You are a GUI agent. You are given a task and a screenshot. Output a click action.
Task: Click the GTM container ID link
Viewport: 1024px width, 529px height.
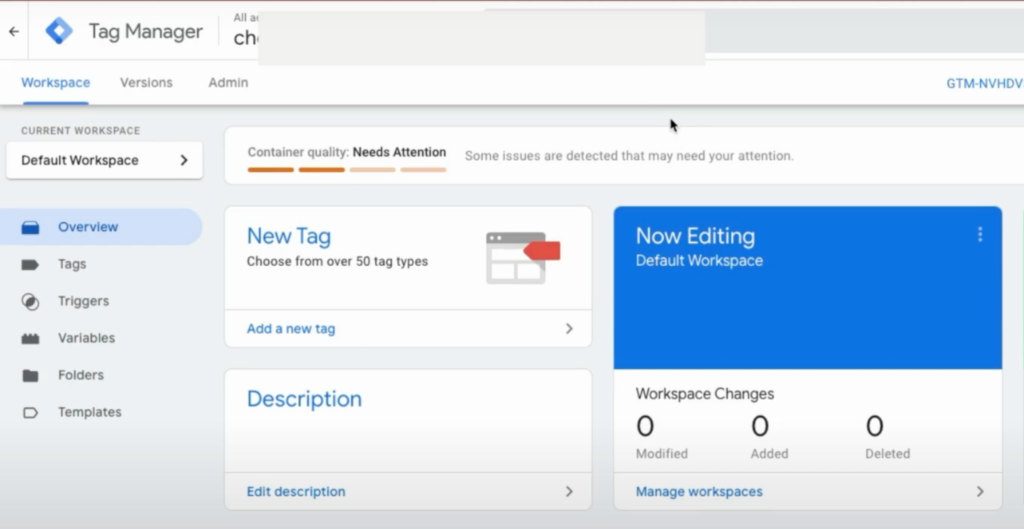(985, 83)
